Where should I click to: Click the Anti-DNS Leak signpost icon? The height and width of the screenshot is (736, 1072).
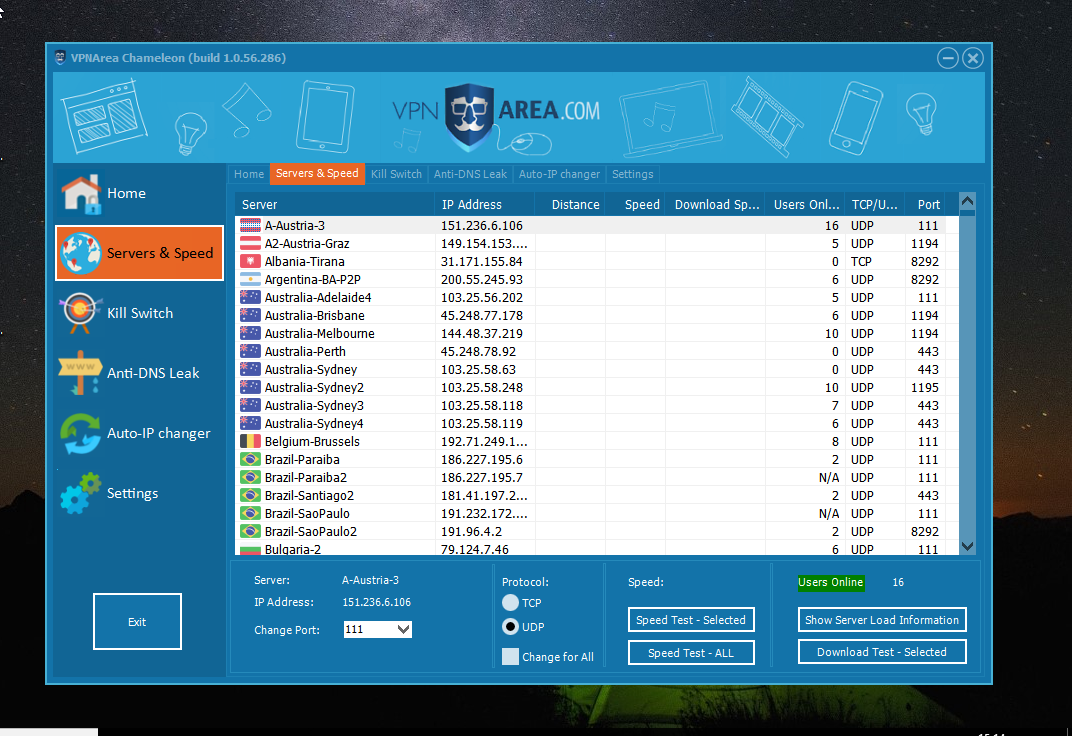point(80,372)
